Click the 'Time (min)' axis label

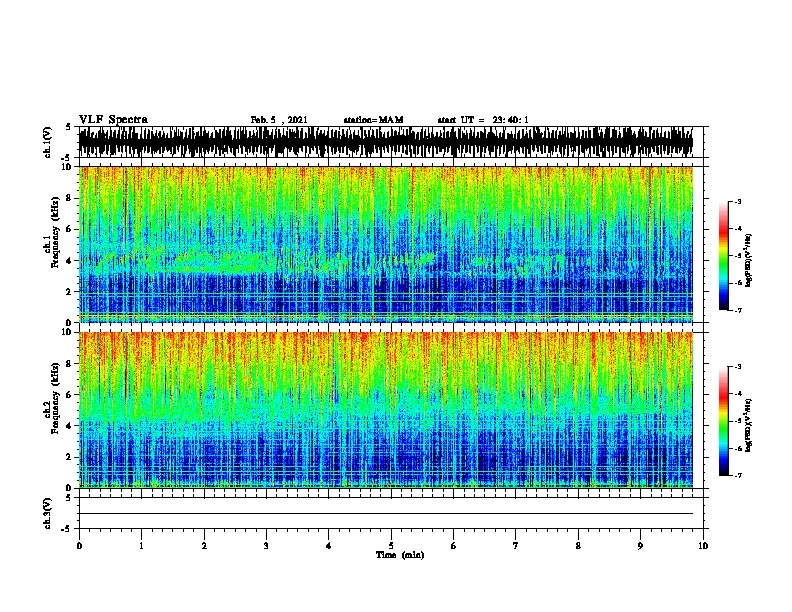(x=400, y=555)
